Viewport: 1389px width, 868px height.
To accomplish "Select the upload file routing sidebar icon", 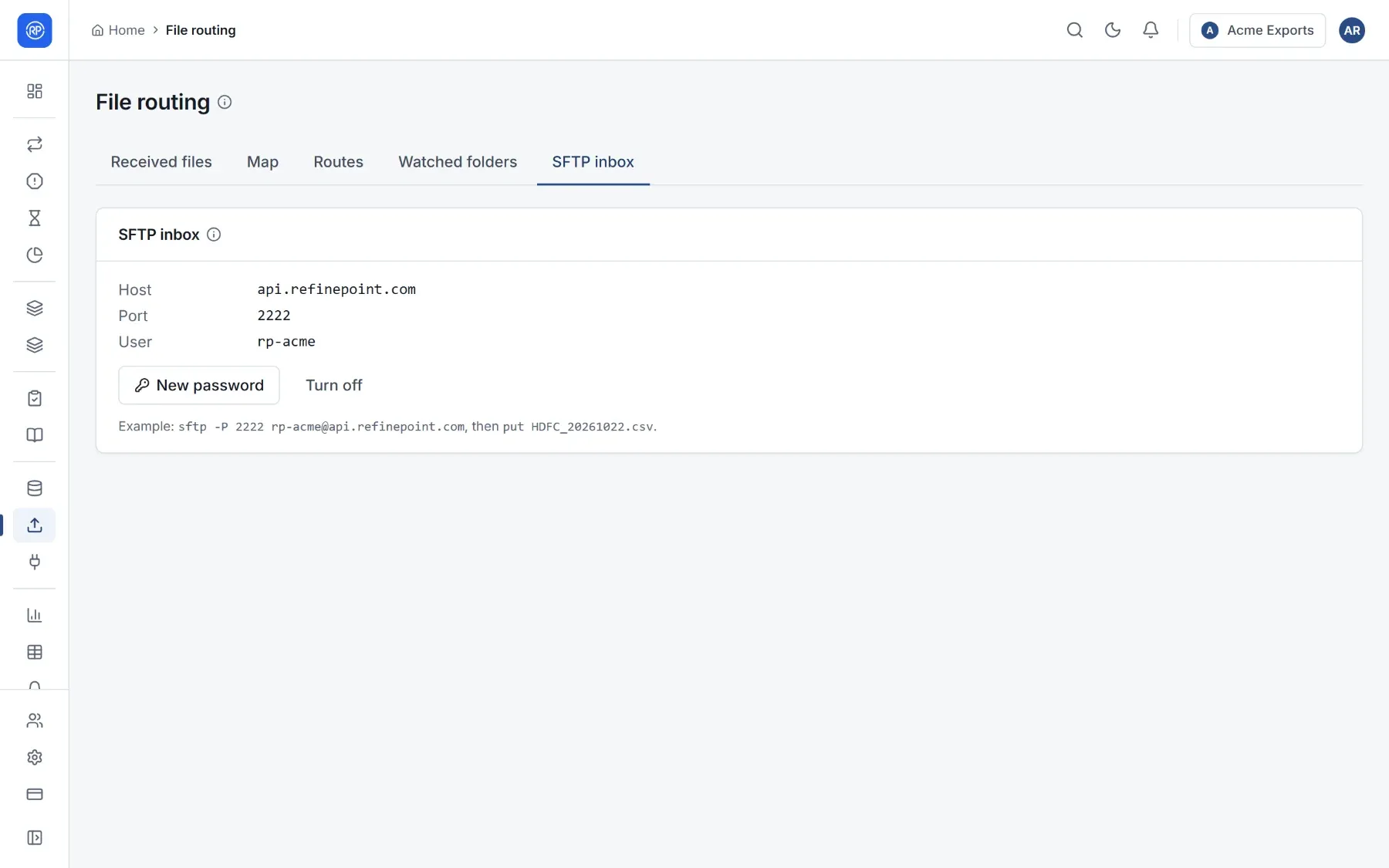I will 35,525.
